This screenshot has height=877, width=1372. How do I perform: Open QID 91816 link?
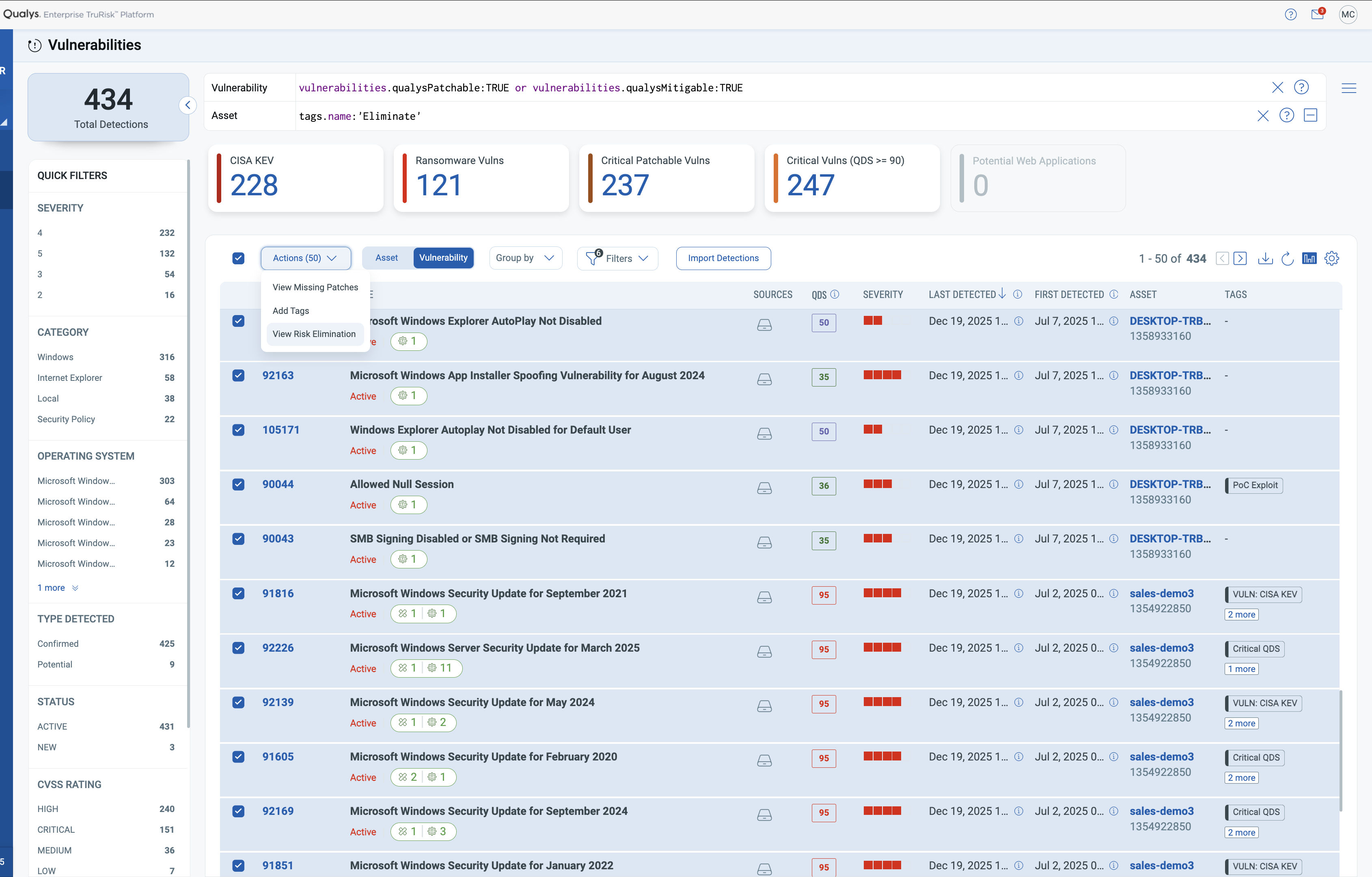coord(278,593)
